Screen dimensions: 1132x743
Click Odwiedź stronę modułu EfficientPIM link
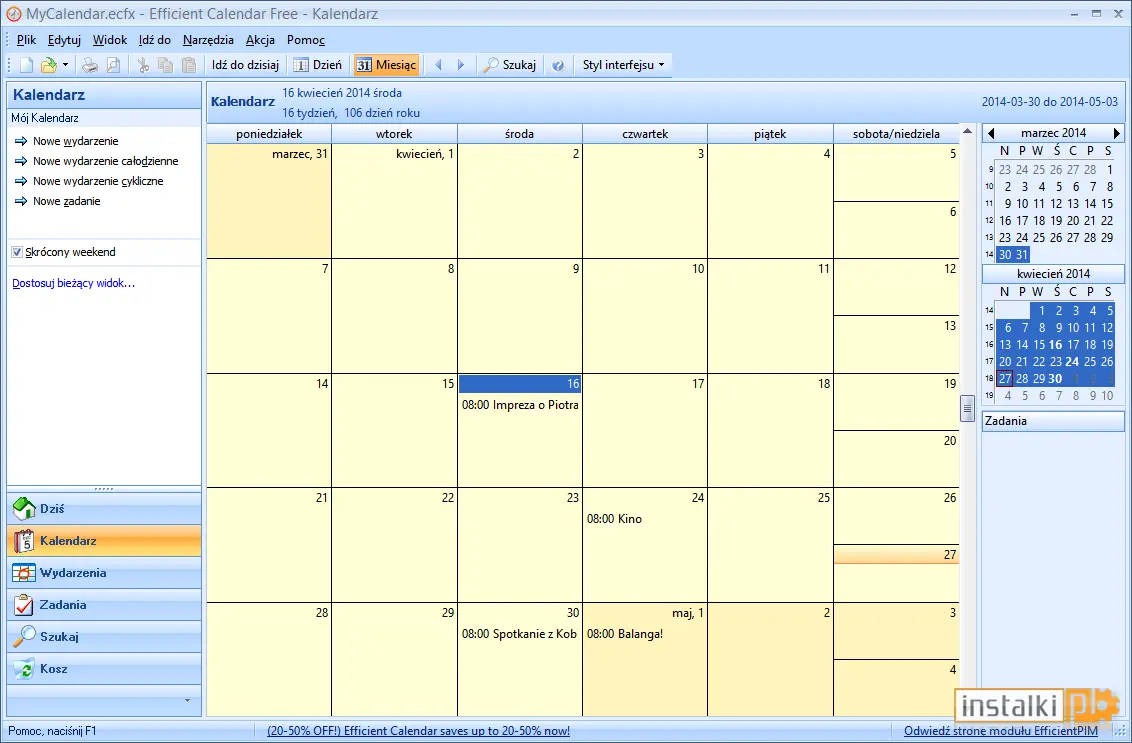tap(1001, 731)
